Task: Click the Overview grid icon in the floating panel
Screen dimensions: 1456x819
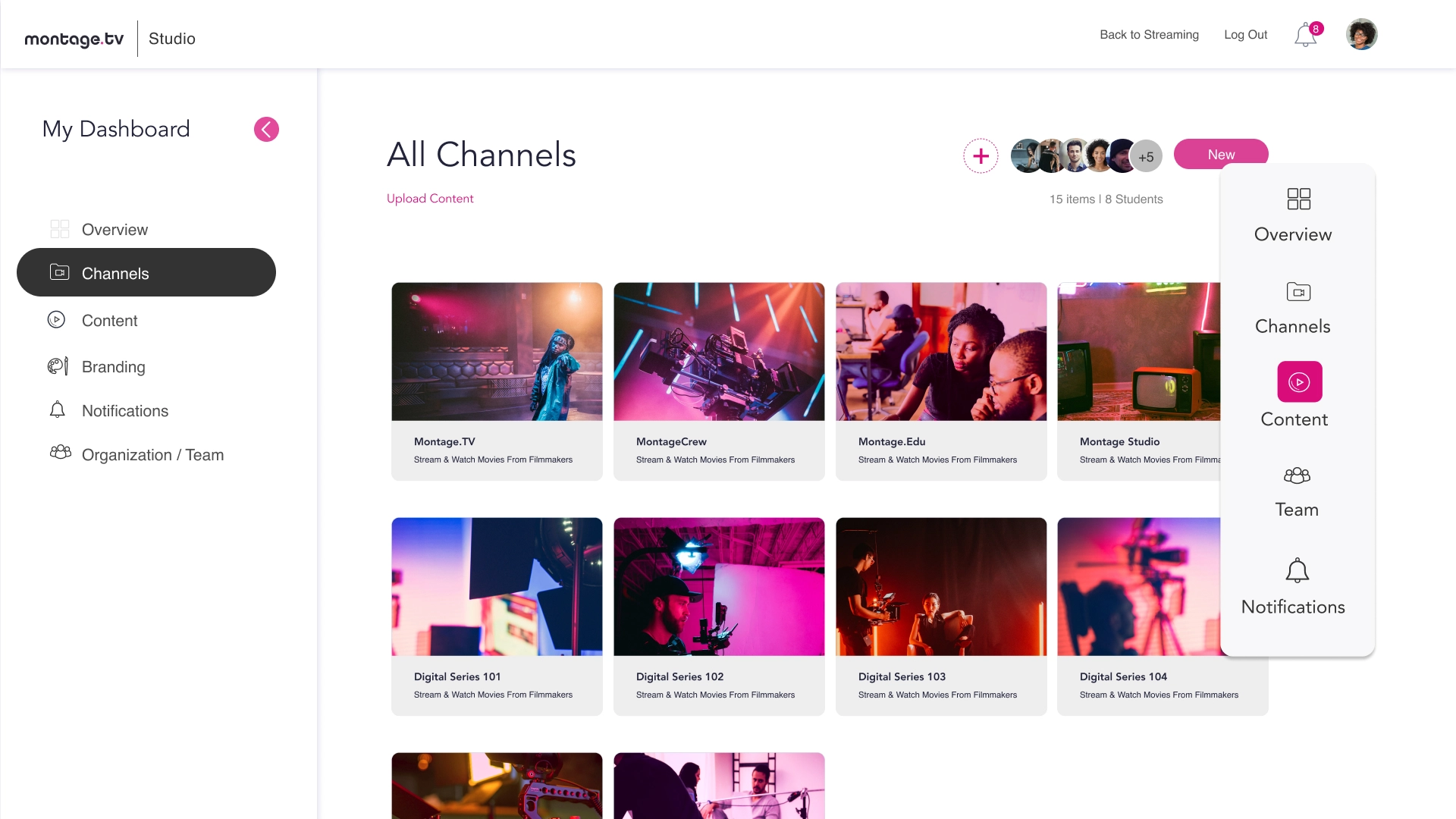Action: [1298, 199]
